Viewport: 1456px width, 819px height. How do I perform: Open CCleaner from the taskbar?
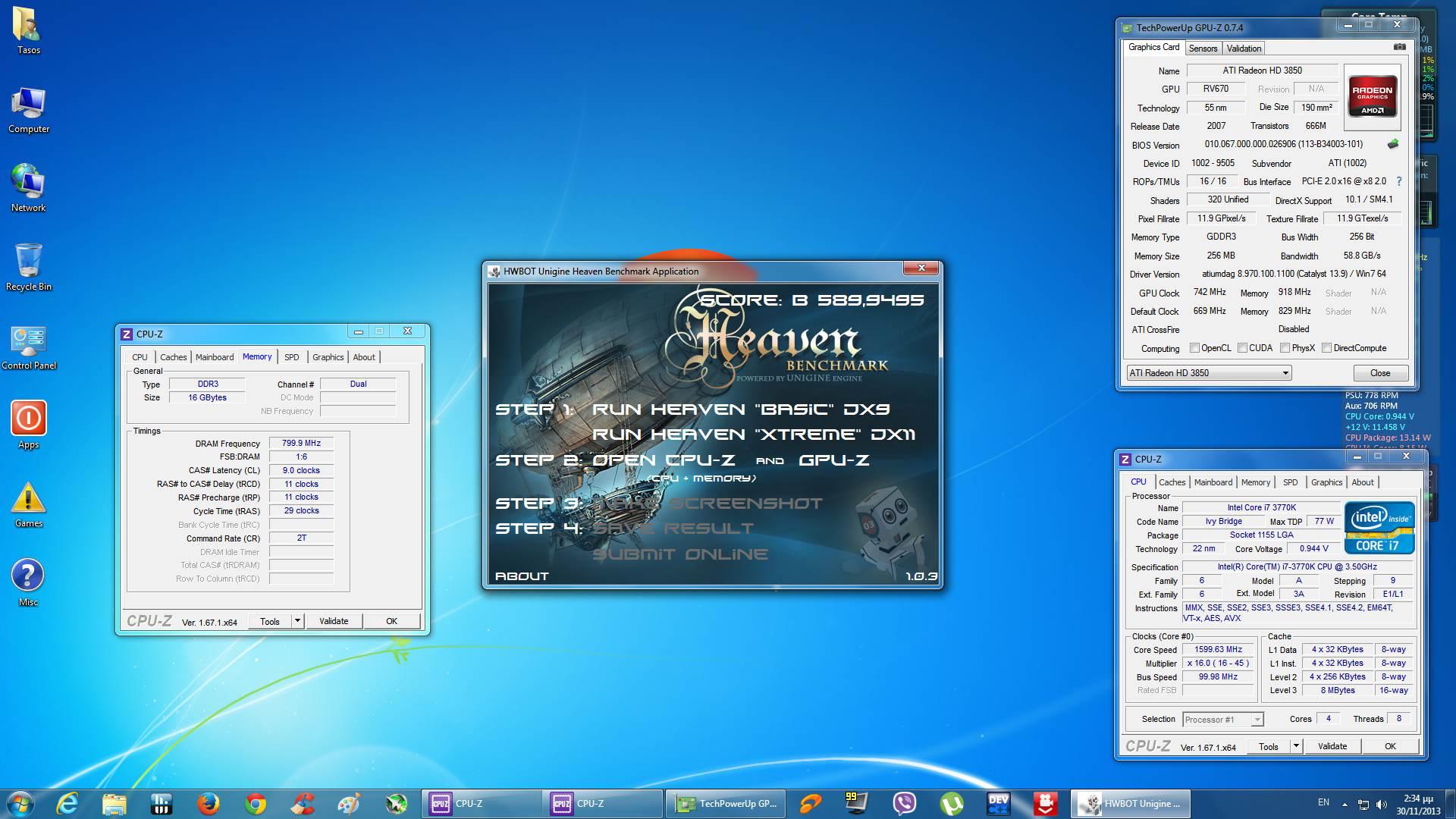303,803
